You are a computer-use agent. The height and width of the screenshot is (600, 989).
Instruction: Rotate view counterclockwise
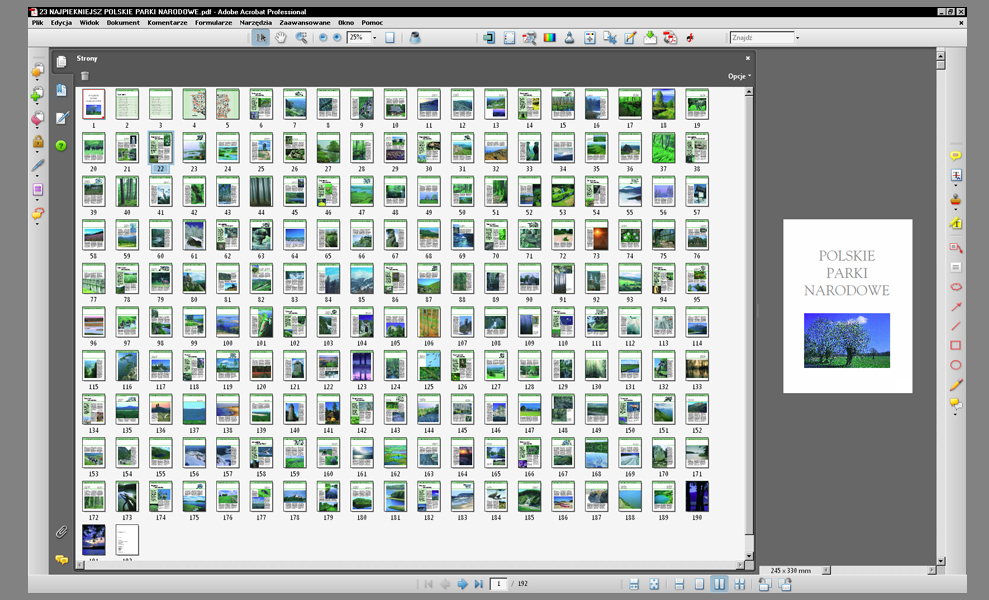[x=764, y=584]
